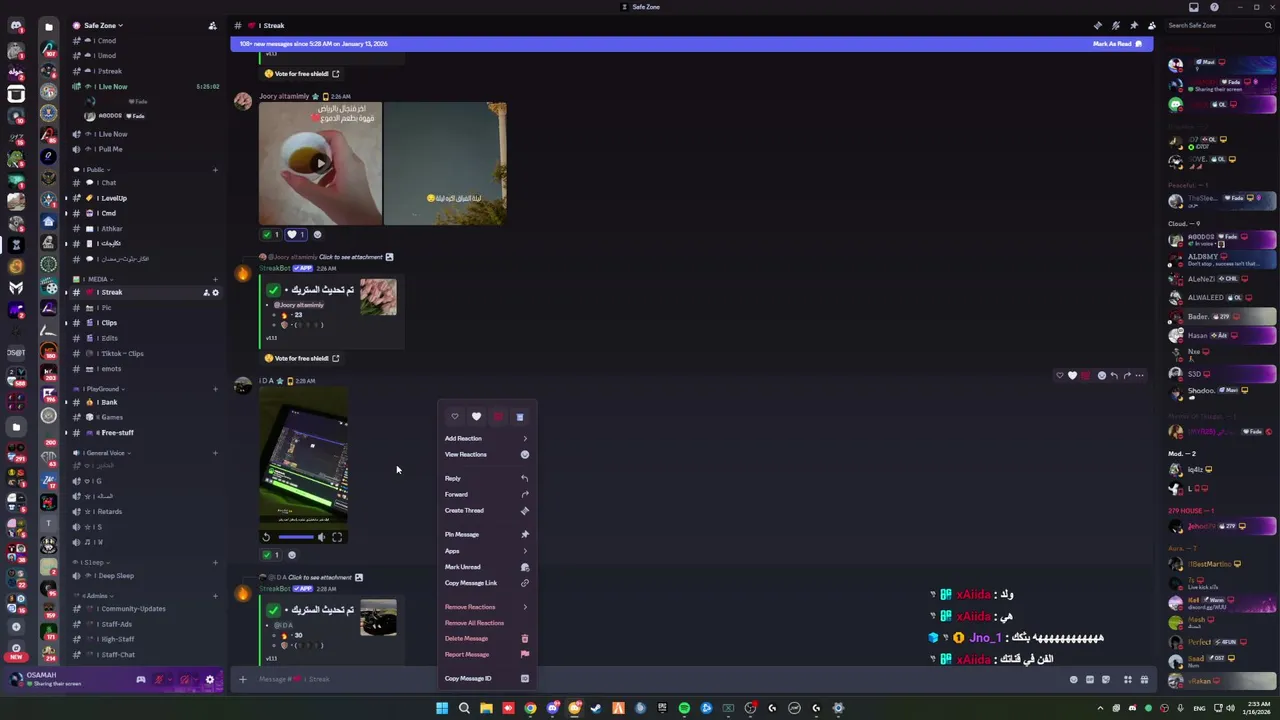The height and width of the screenshot is (720, 1280).
Task: Choose Copy Message ID from context menu
Action: pyautogui.click(x=487, y=678)
